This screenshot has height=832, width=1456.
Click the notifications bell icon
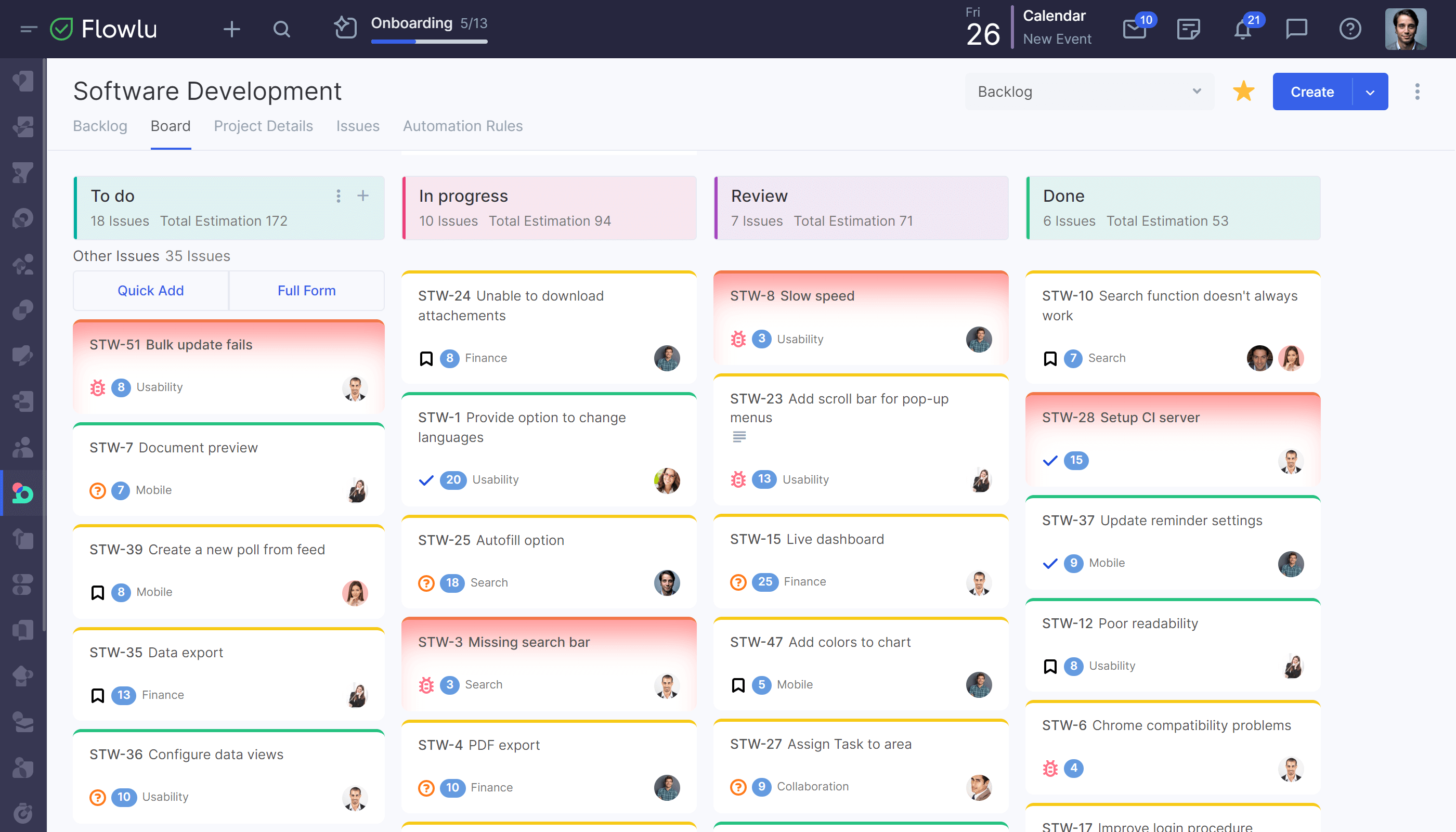tap(1243, 28)
